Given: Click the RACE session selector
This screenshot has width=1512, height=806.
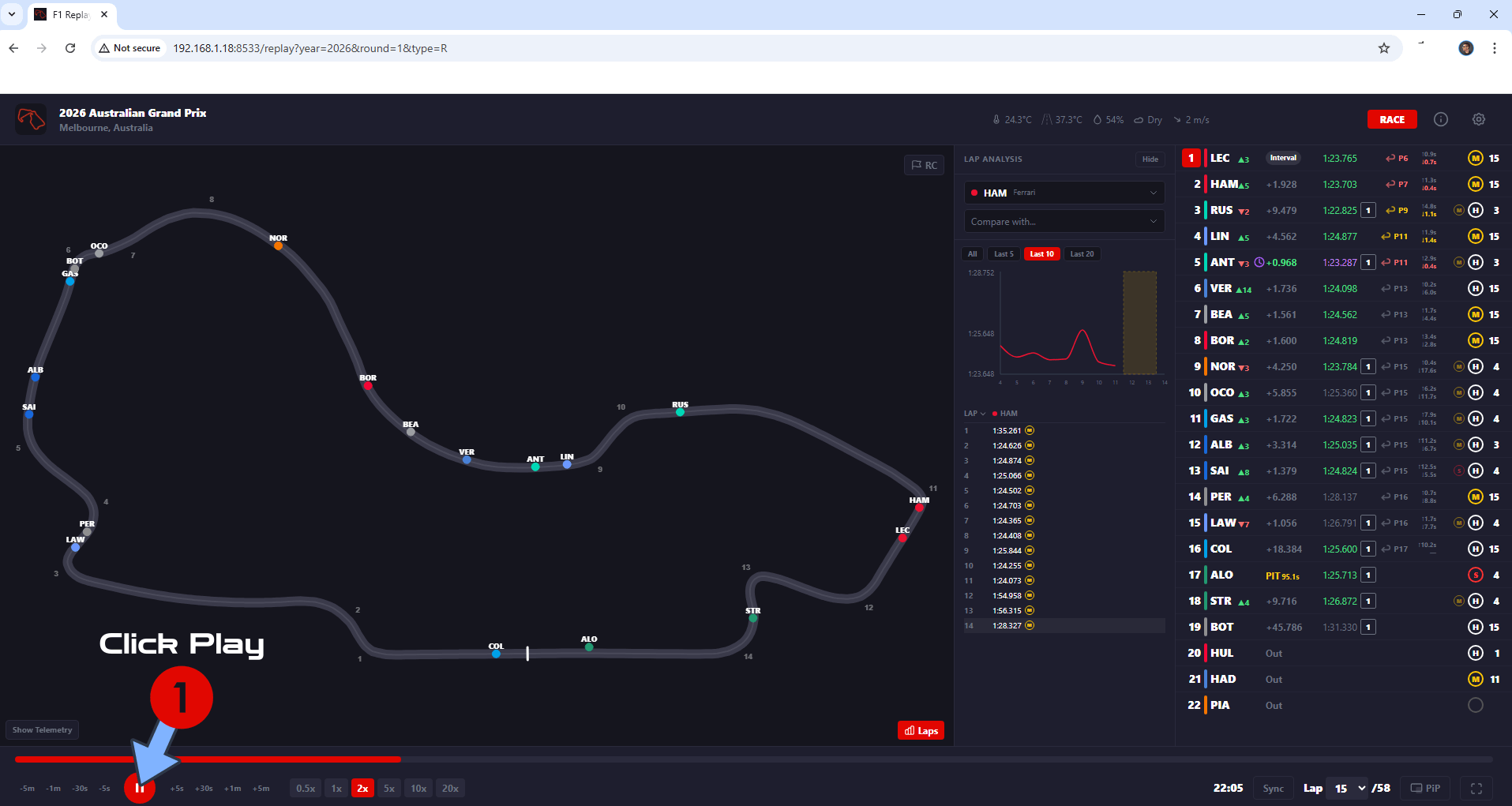Looking at the screenshot, I should pyautogui.click(x=1391, y=119).
